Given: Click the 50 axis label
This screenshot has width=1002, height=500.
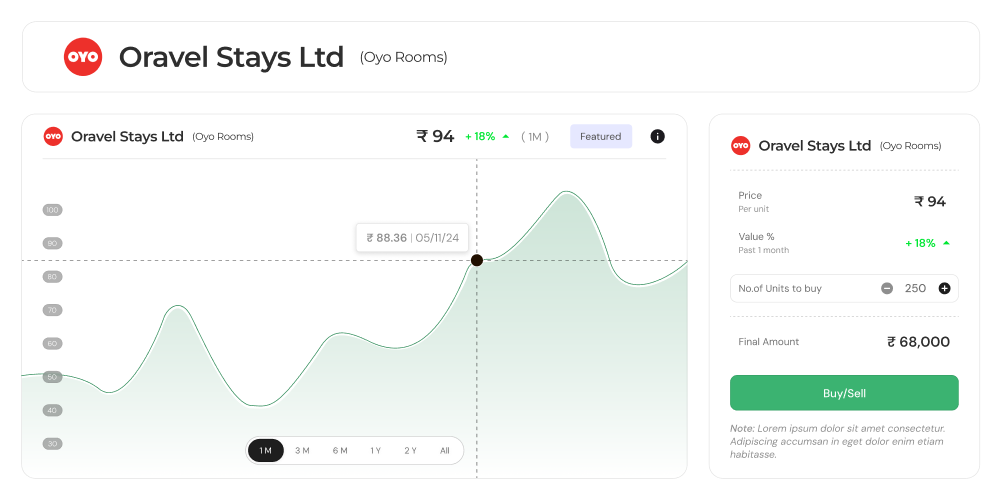Looking at the screenshot, I should tap(52, 377).
